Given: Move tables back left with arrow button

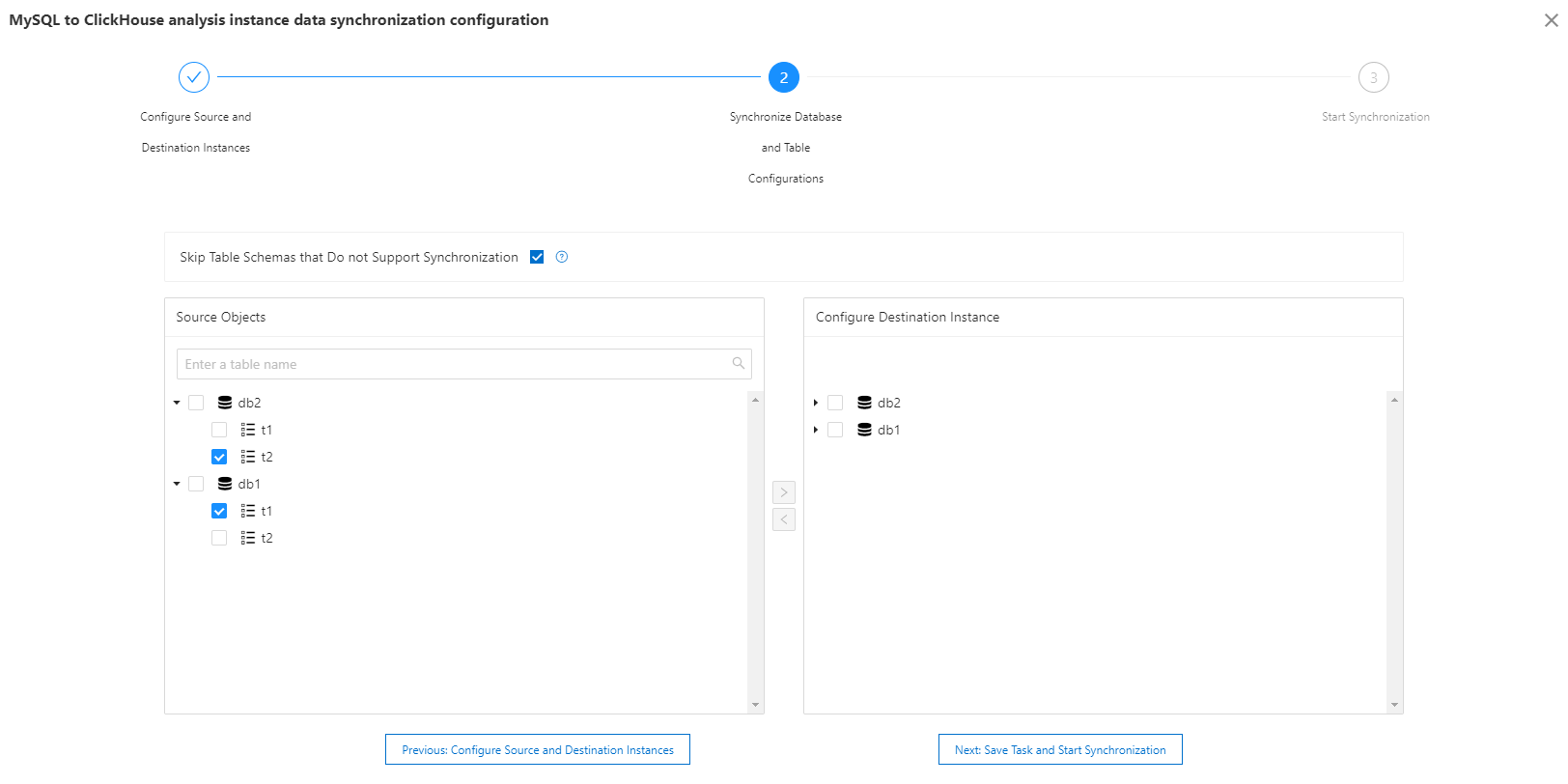Looking at the screenshot, I should click(x=784, y=519).
